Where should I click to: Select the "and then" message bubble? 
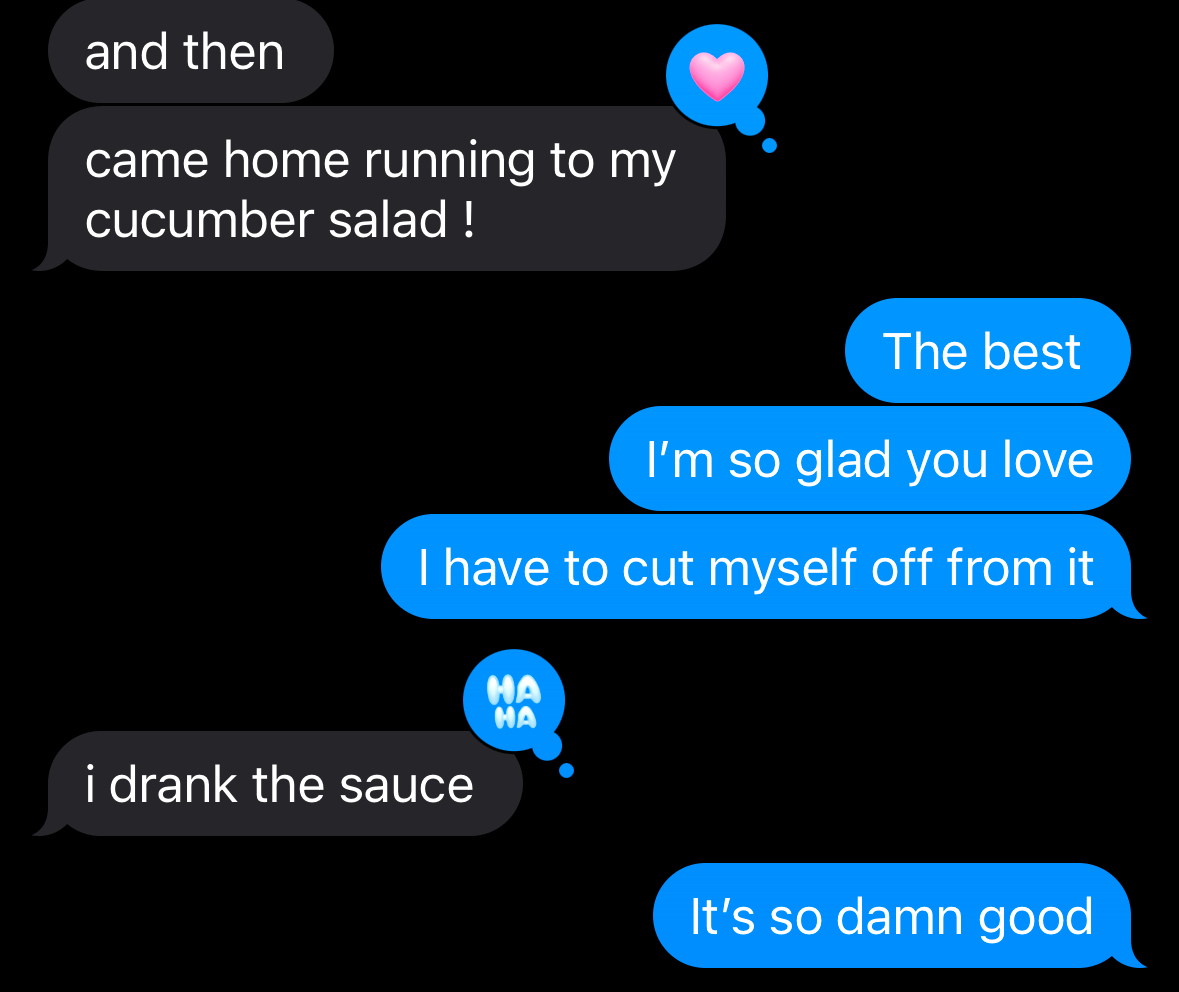click(191, 51)
